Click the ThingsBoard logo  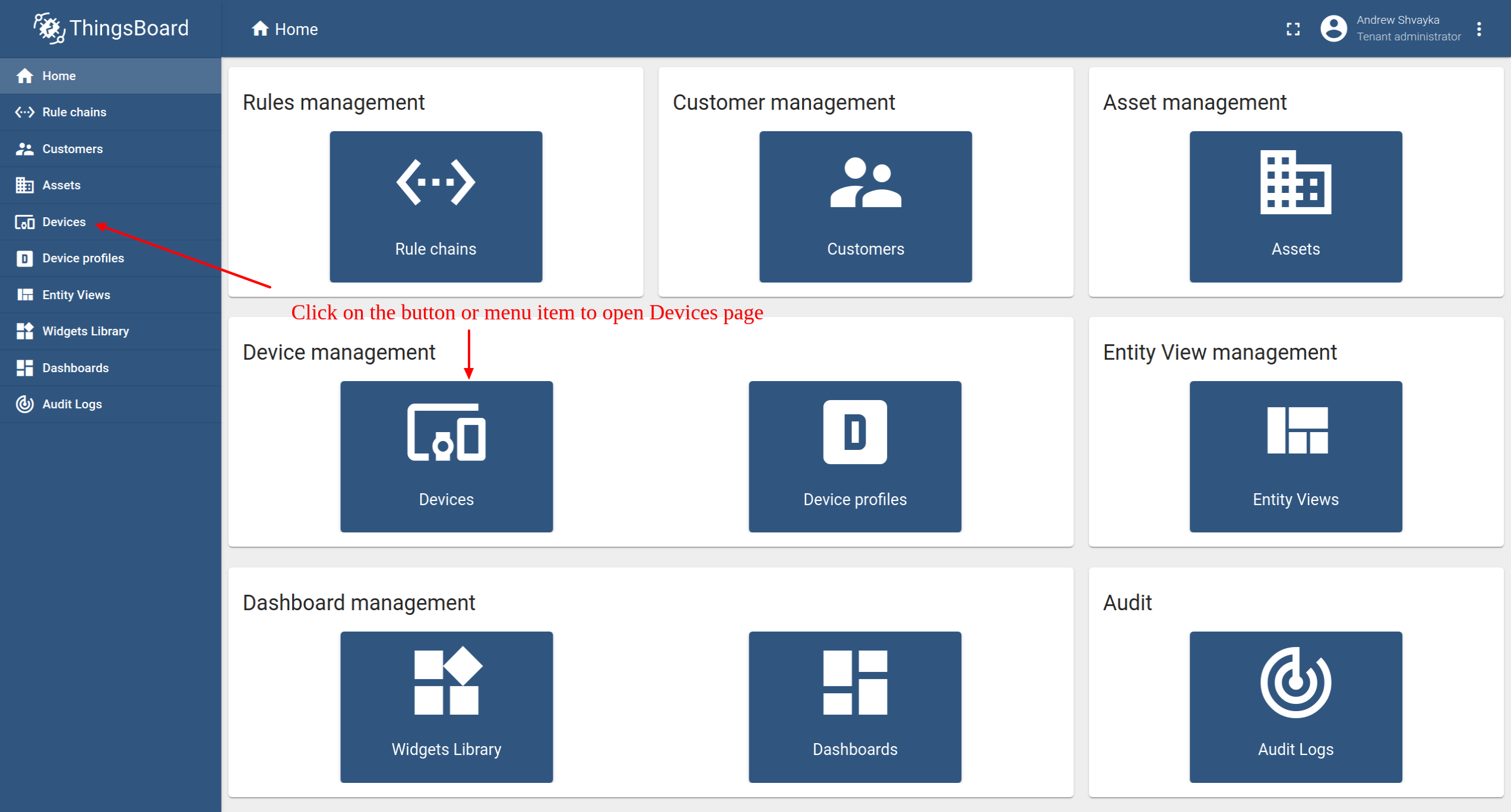click(111, 28)
